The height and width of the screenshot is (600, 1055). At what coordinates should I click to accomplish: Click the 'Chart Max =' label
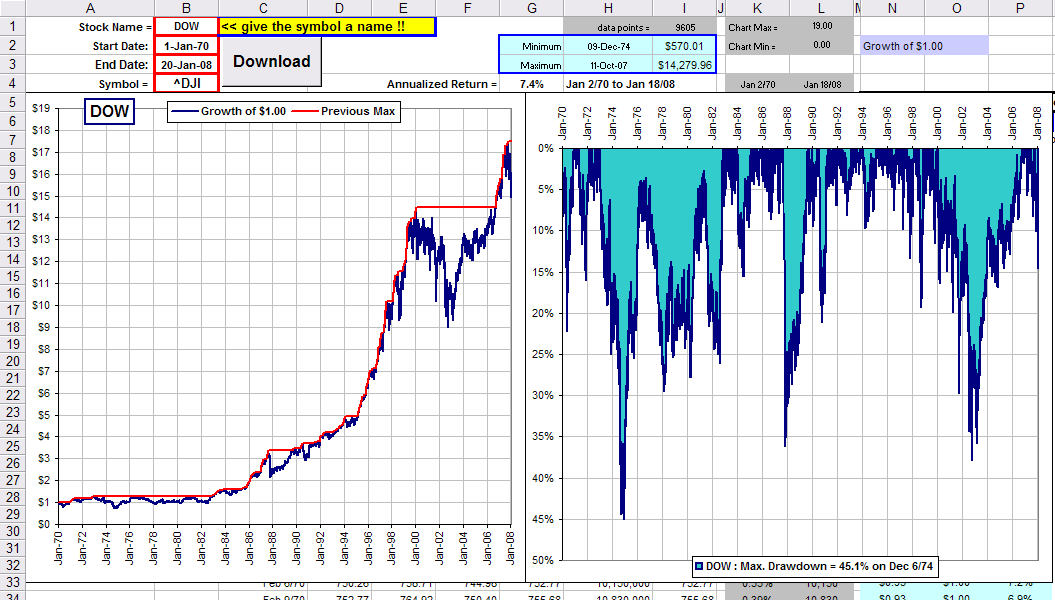pos(752,28)
